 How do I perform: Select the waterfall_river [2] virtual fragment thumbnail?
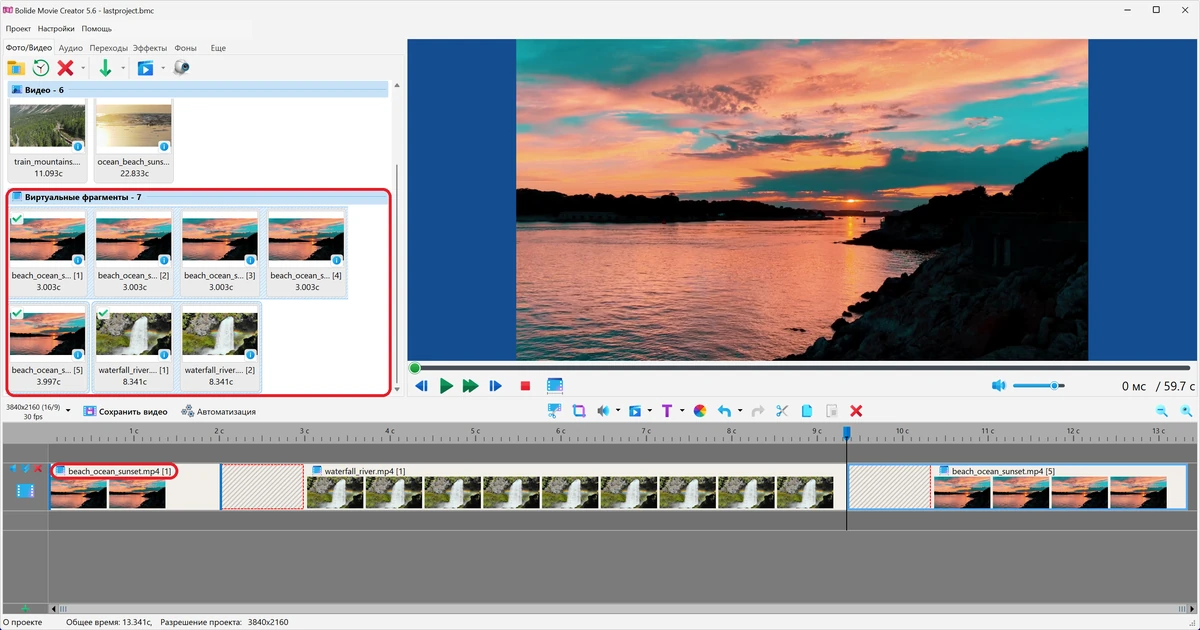click(220, 348)
